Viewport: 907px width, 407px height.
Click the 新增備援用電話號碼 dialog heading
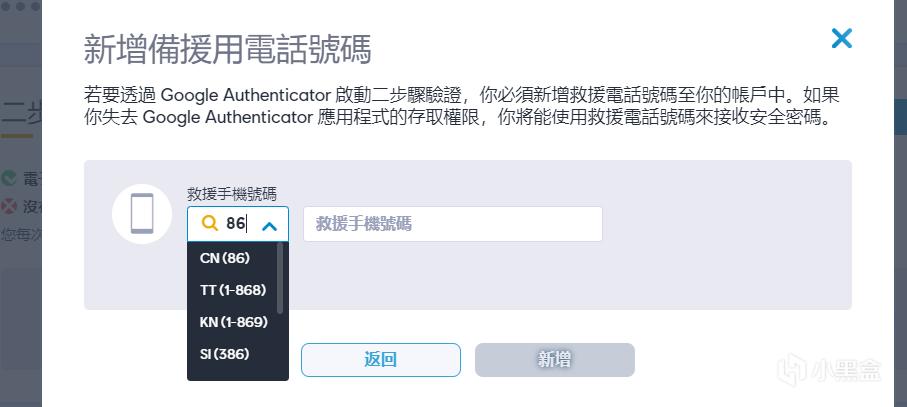[x=227, y=49]
